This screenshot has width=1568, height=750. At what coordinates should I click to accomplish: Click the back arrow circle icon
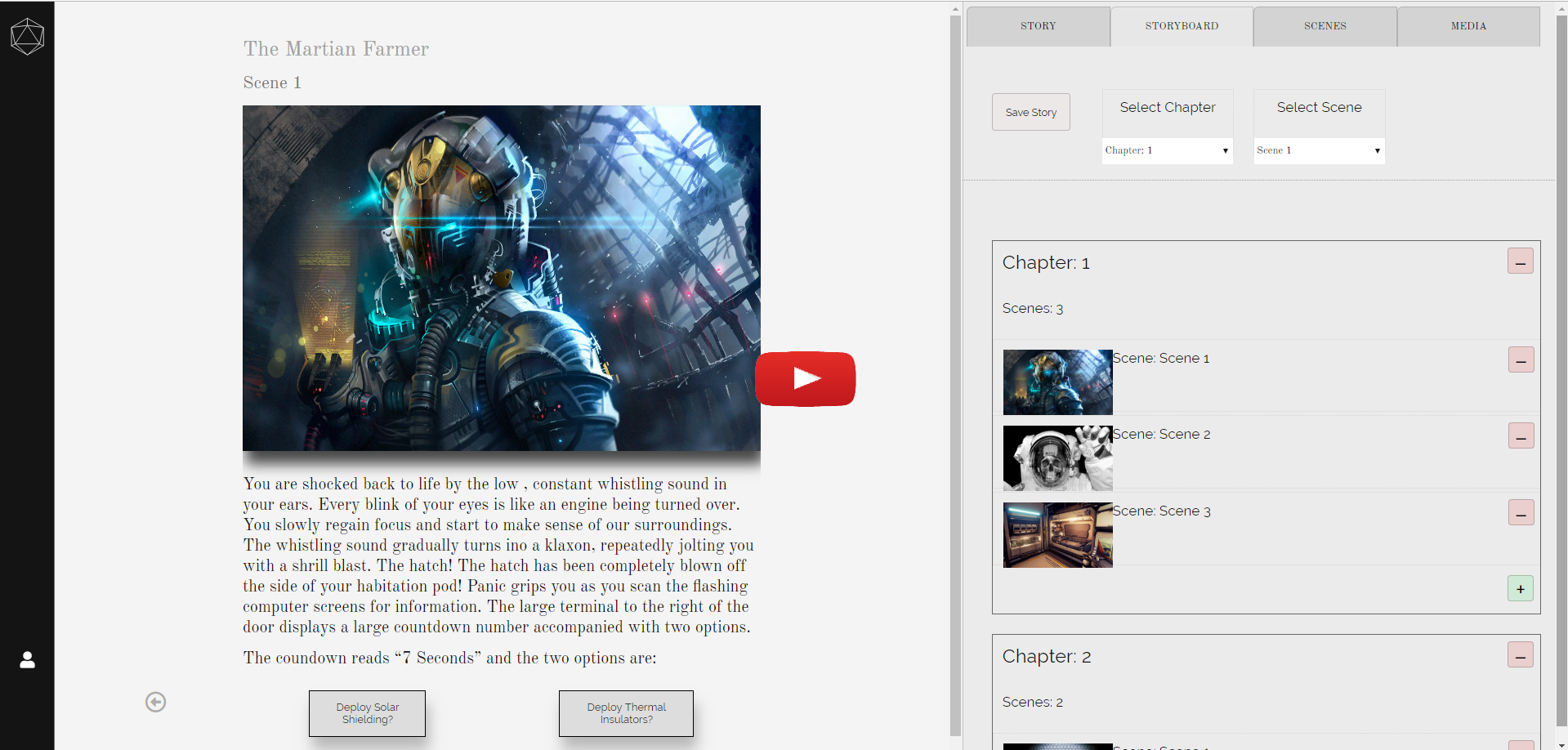click(x=155, y=702)
